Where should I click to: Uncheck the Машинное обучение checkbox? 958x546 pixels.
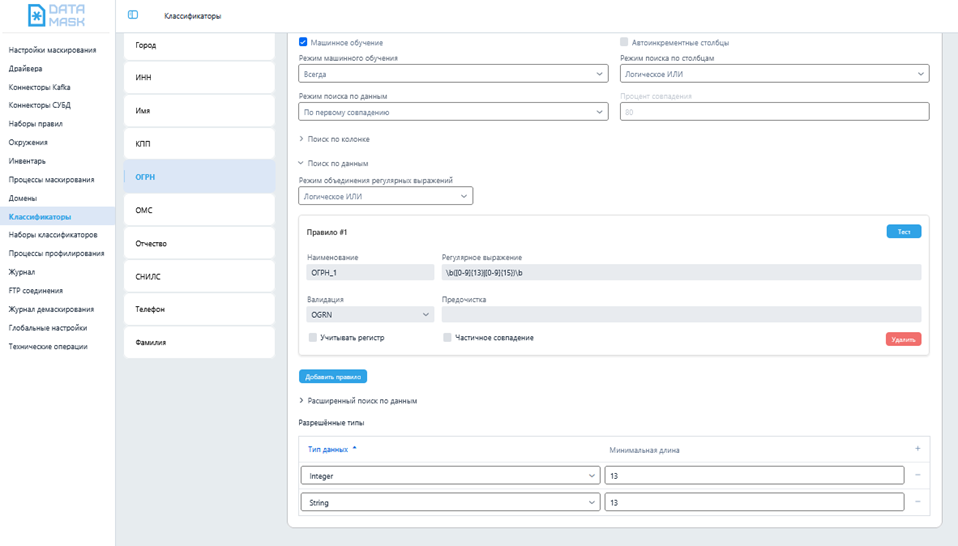(x=304, y=43)
